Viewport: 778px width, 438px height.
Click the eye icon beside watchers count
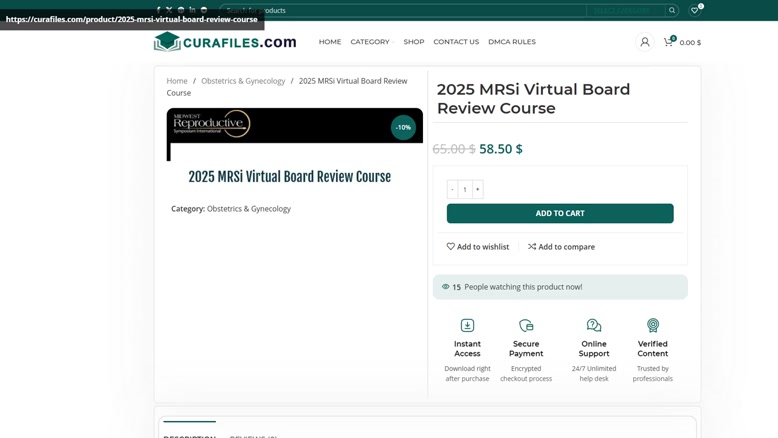[x=446, y=287]
